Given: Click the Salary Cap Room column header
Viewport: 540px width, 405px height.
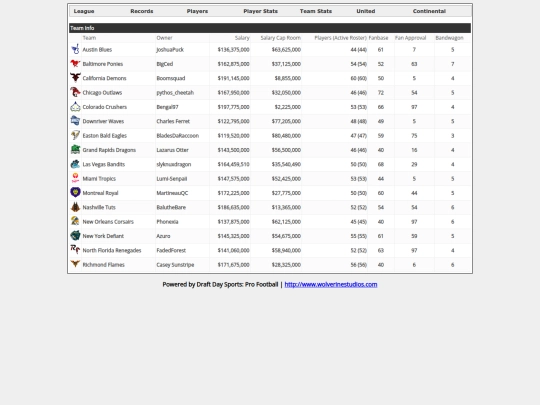Looking at the screenshot, I should click(x=281, y=38).
